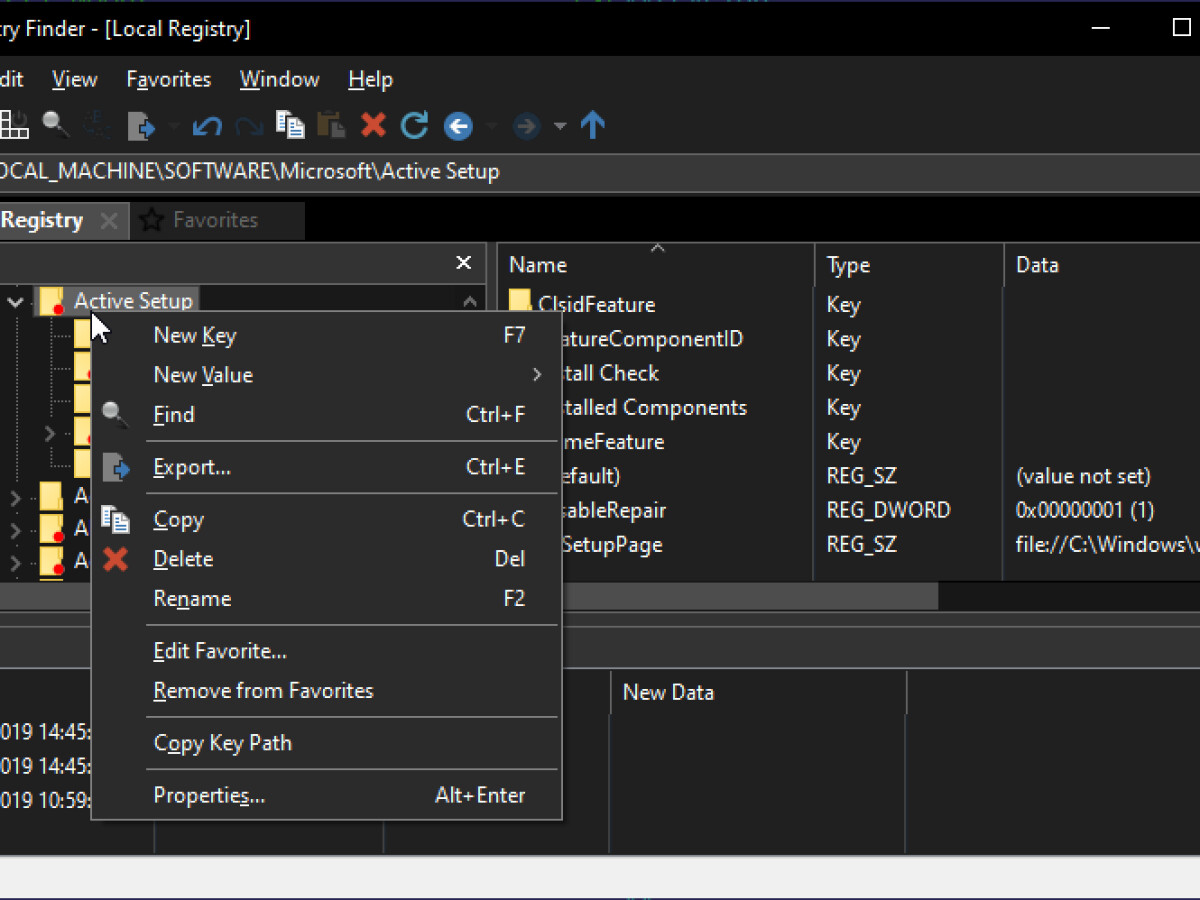Click the Redo arrow on the toolbar
Viewport: 1200px width, 900px height.
pos(247,125)
